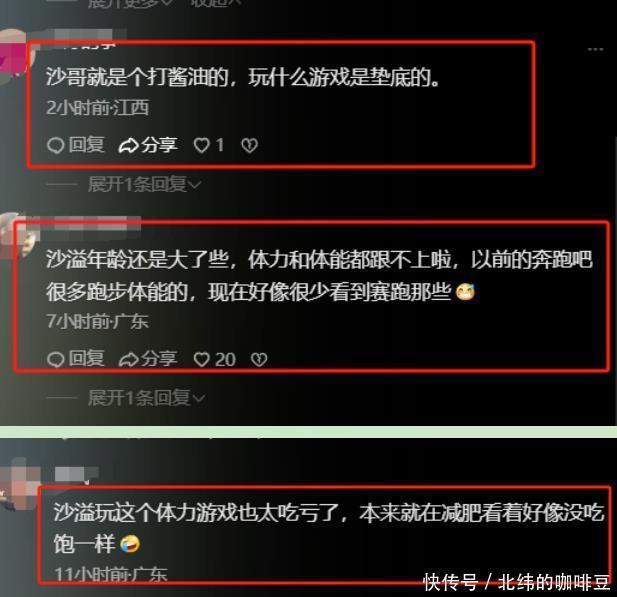The image size is (617, 597).
Task: Click reply icon on the Guangdong 7-hour comment
Action: tap(55, 359)
